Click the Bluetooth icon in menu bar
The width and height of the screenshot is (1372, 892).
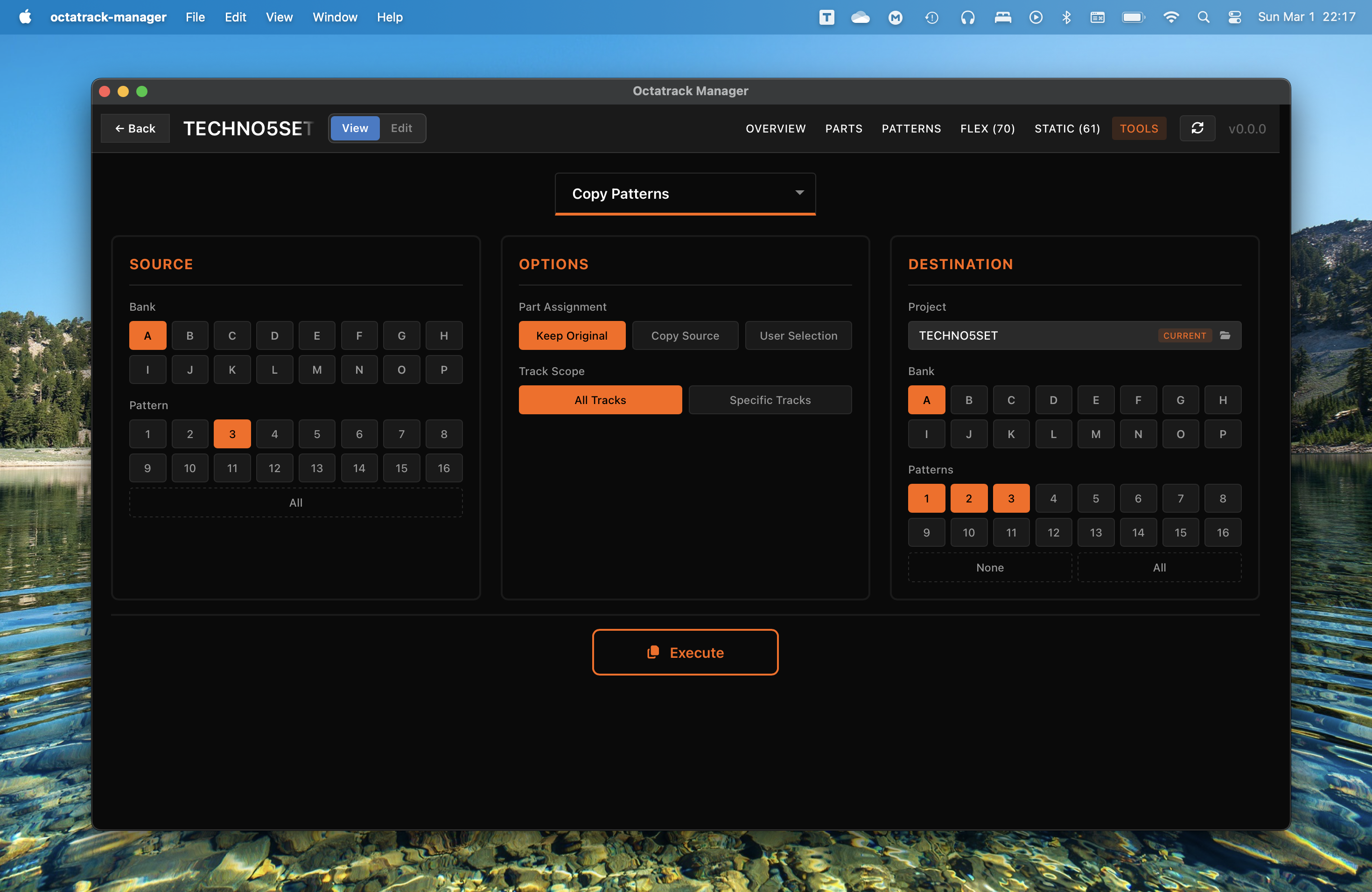[1066, 17]
